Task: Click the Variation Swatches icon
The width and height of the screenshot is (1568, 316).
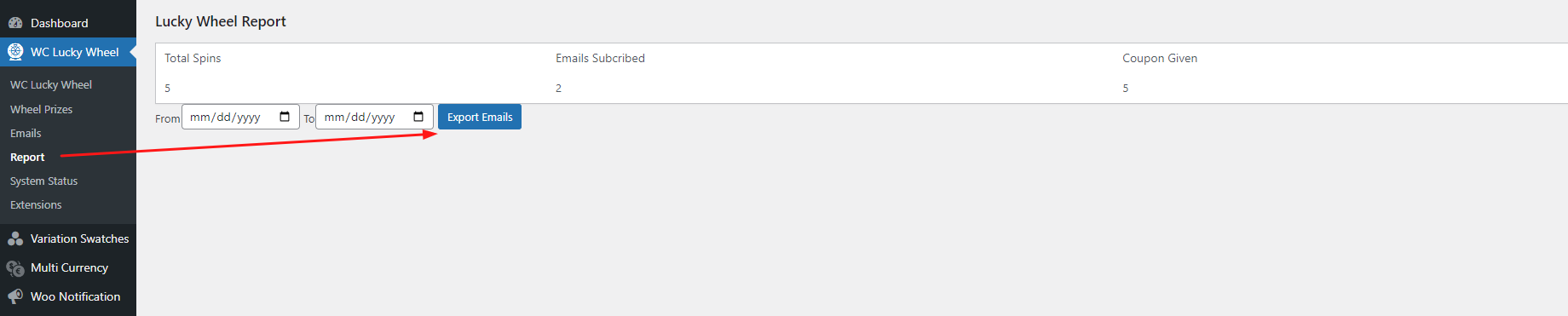Action: click(15, 238)
